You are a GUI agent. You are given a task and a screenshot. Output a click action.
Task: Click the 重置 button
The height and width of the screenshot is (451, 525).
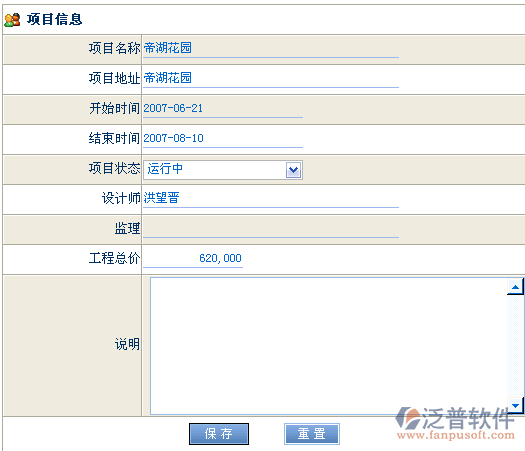[312, 434]
